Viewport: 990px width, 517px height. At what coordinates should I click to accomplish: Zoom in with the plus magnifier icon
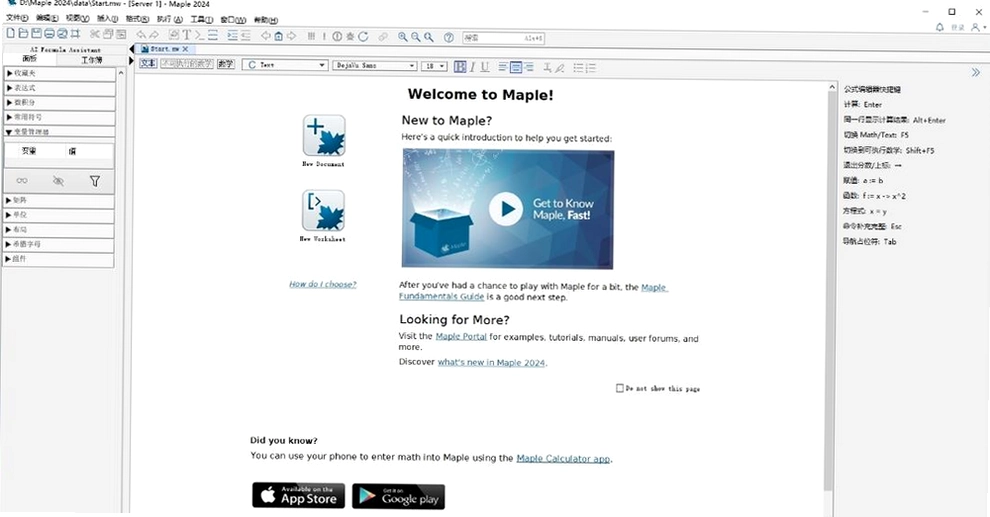pyautogui.click(x=403, y=37)
